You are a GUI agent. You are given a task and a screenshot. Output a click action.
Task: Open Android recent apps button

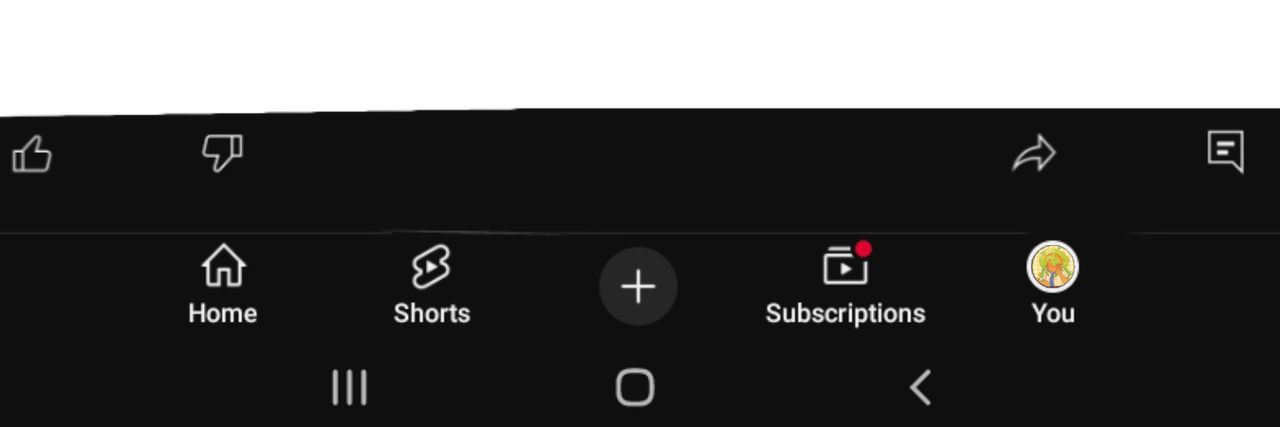349,388
